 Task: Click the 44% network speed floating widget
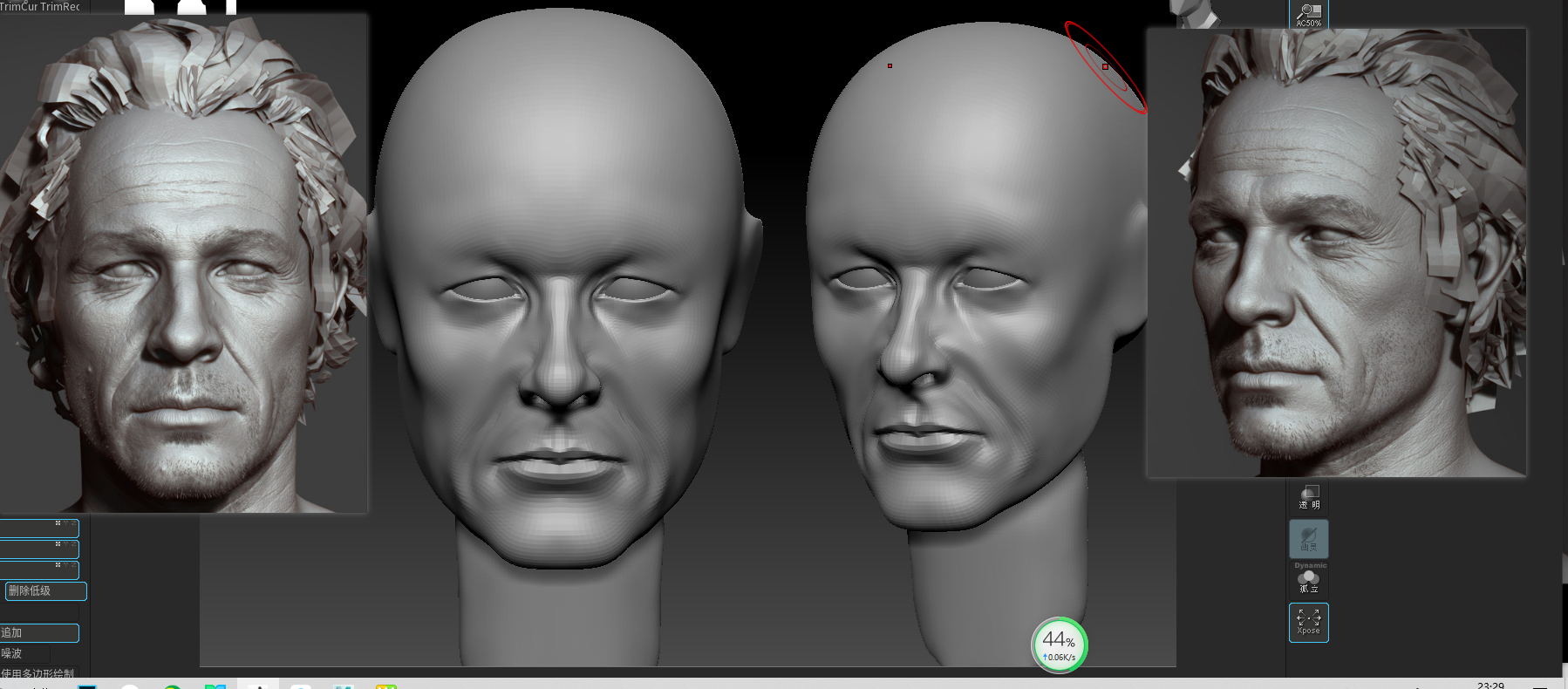tap(1060, 645)
